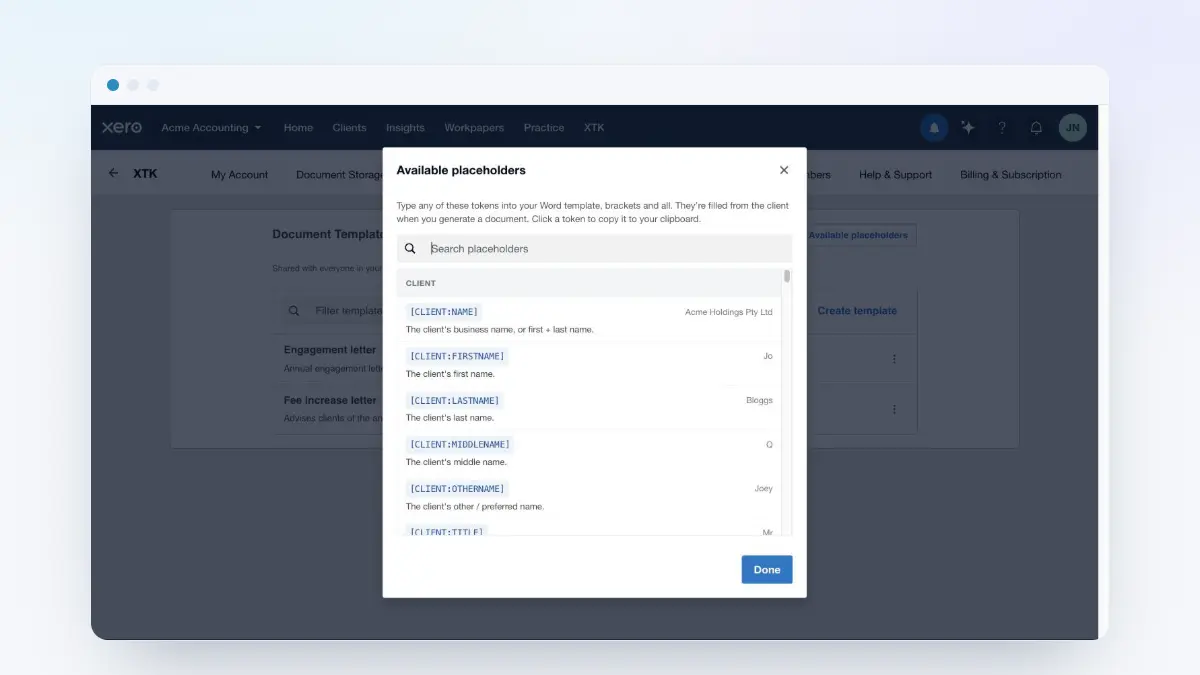Image resolution: width=1200 pixels, height=675 pixels.
Task: Open the Acme Accounting organisation dropdown
Action: (211, 128)
